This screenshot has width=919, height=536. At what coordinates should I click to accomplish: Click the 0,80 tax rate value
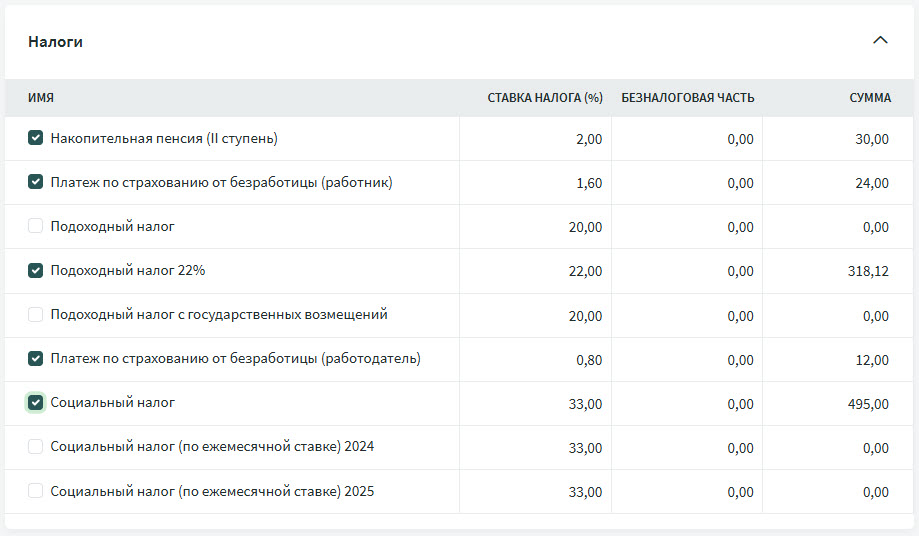point(589,359)
